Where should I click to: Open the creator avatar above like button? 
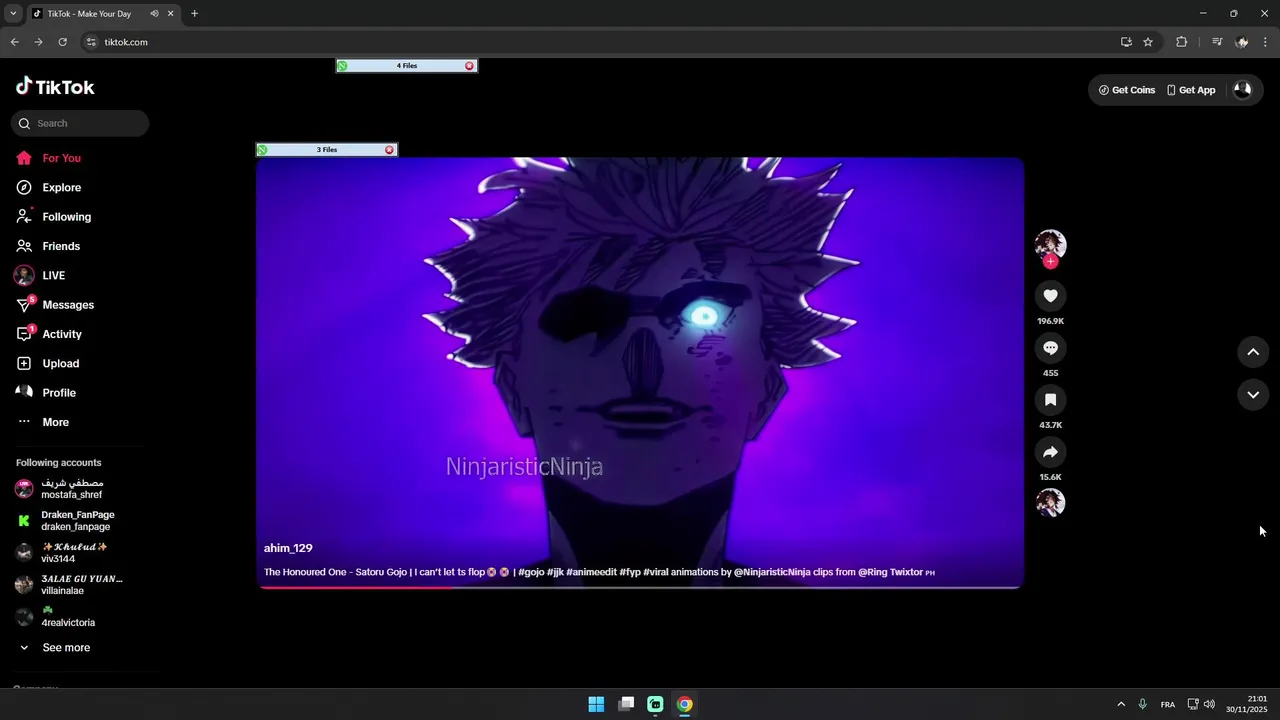click(1050, 244)
